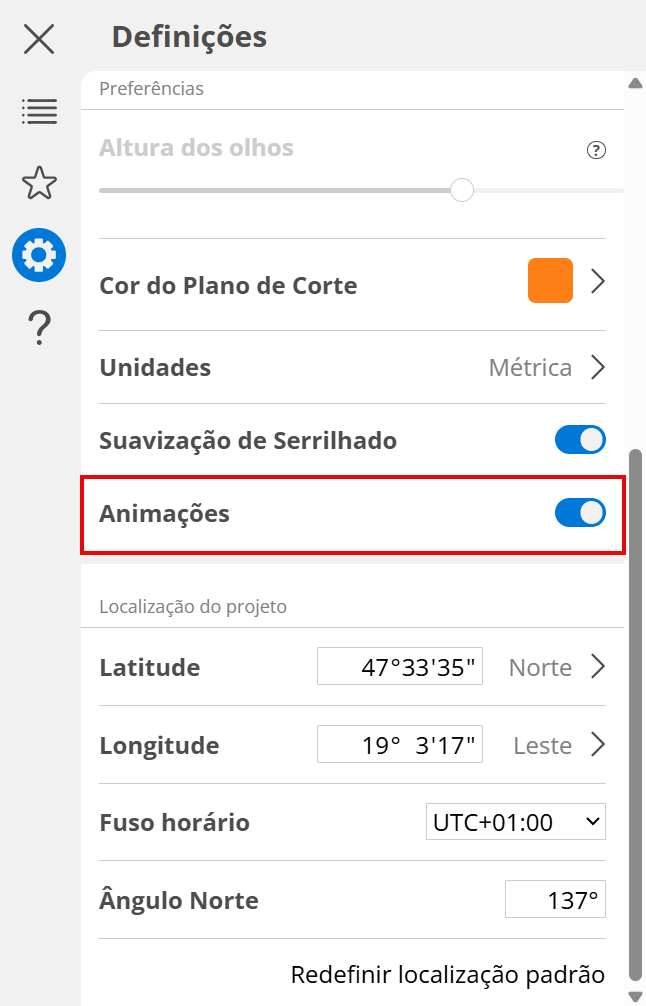Open the list view sidebar icon
646x1006 pixels.
[x=39, y=111]
